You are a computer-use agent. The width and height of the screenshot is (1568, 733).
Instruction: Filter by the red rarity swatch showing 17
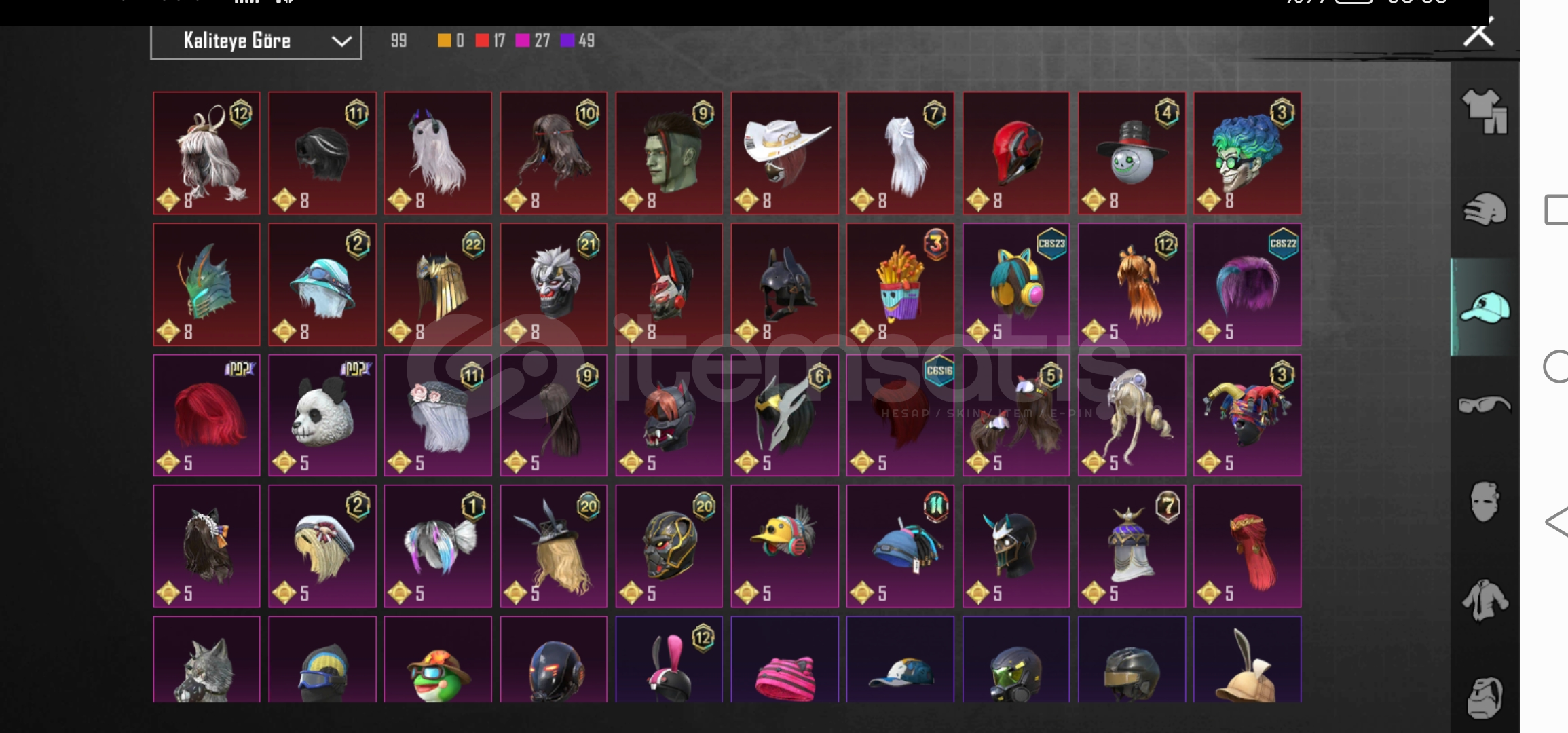click(x=490, y=41)
